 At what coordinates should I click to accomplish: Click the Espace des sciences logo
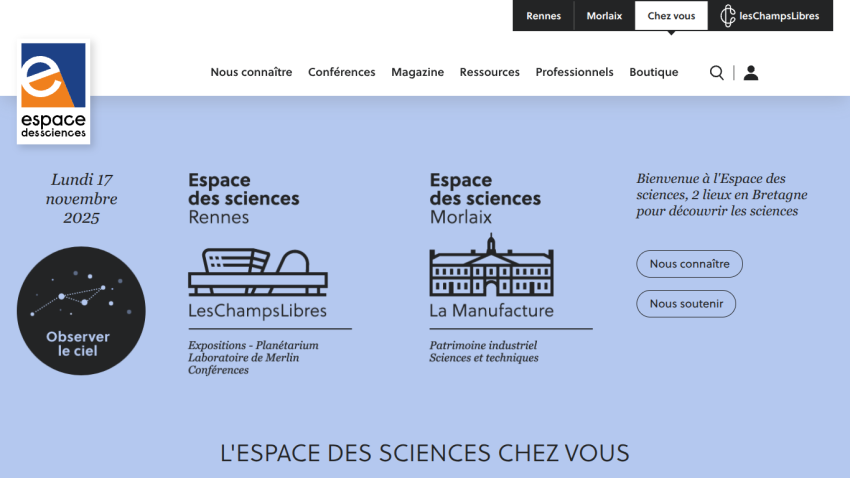click(54, 91)
